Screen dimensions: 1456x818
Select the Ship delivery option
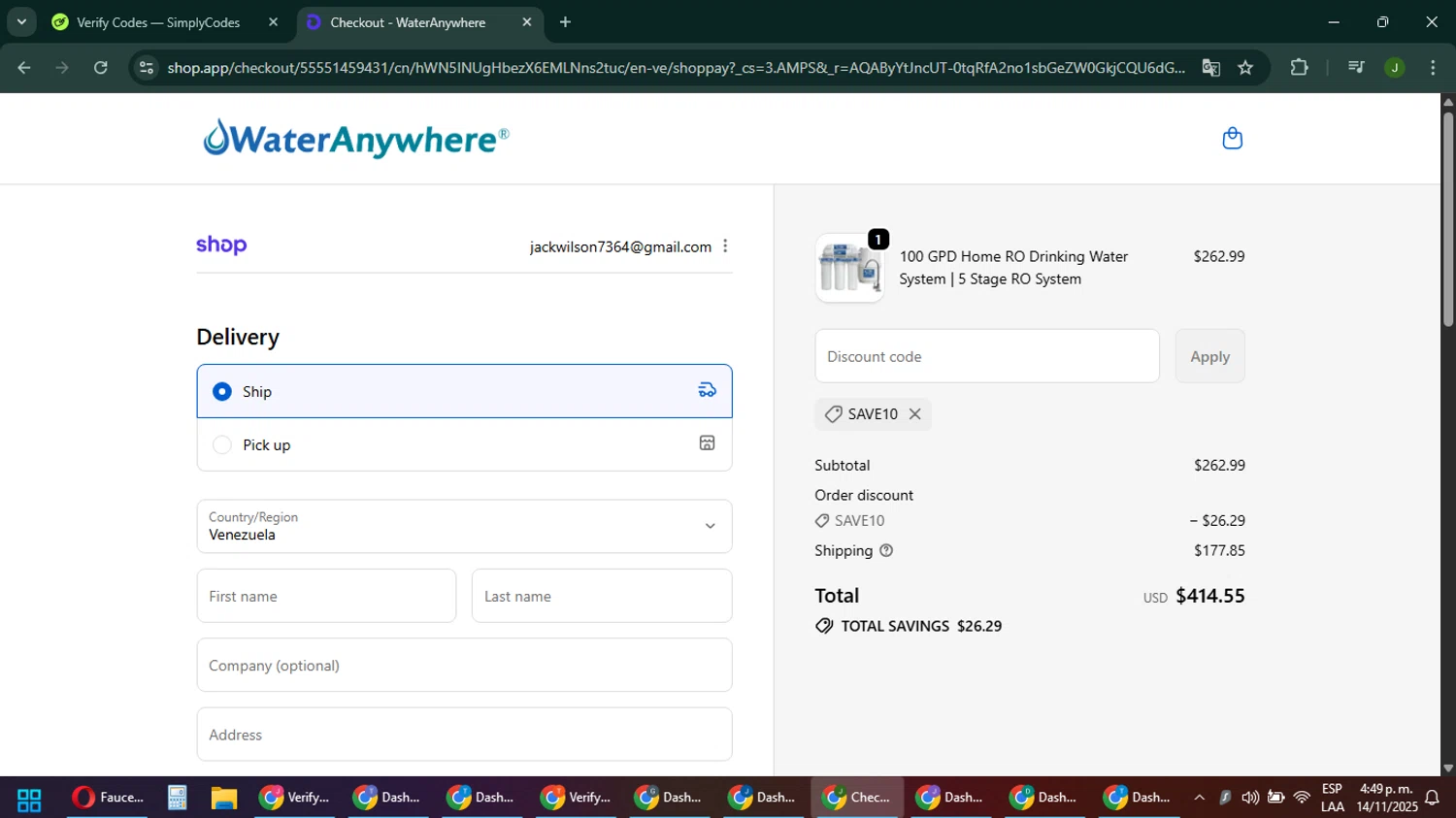[x=464, y=391]
